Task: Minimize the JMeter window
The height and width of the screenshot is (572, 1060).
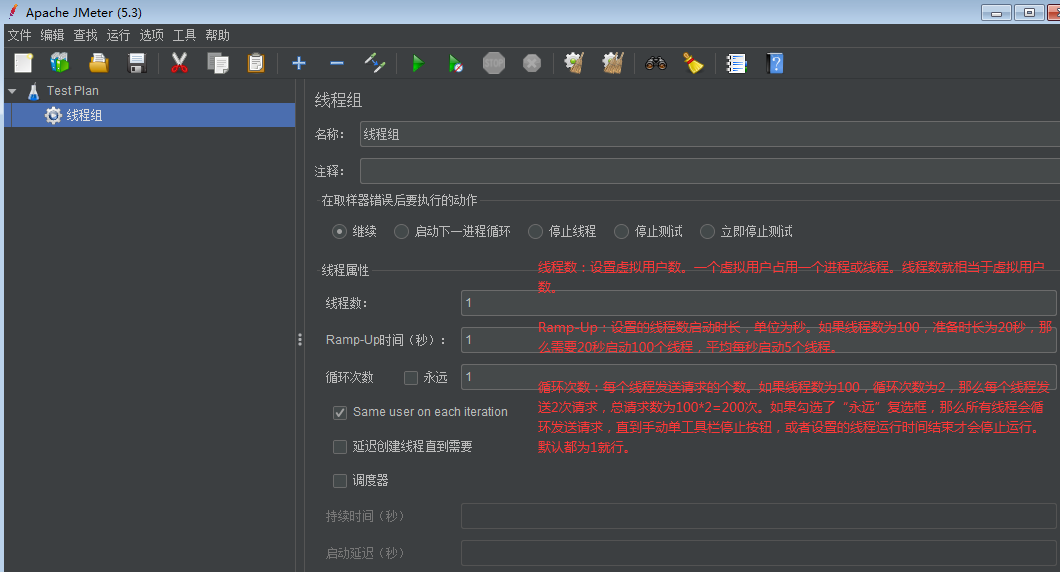Action: [996, 12]
